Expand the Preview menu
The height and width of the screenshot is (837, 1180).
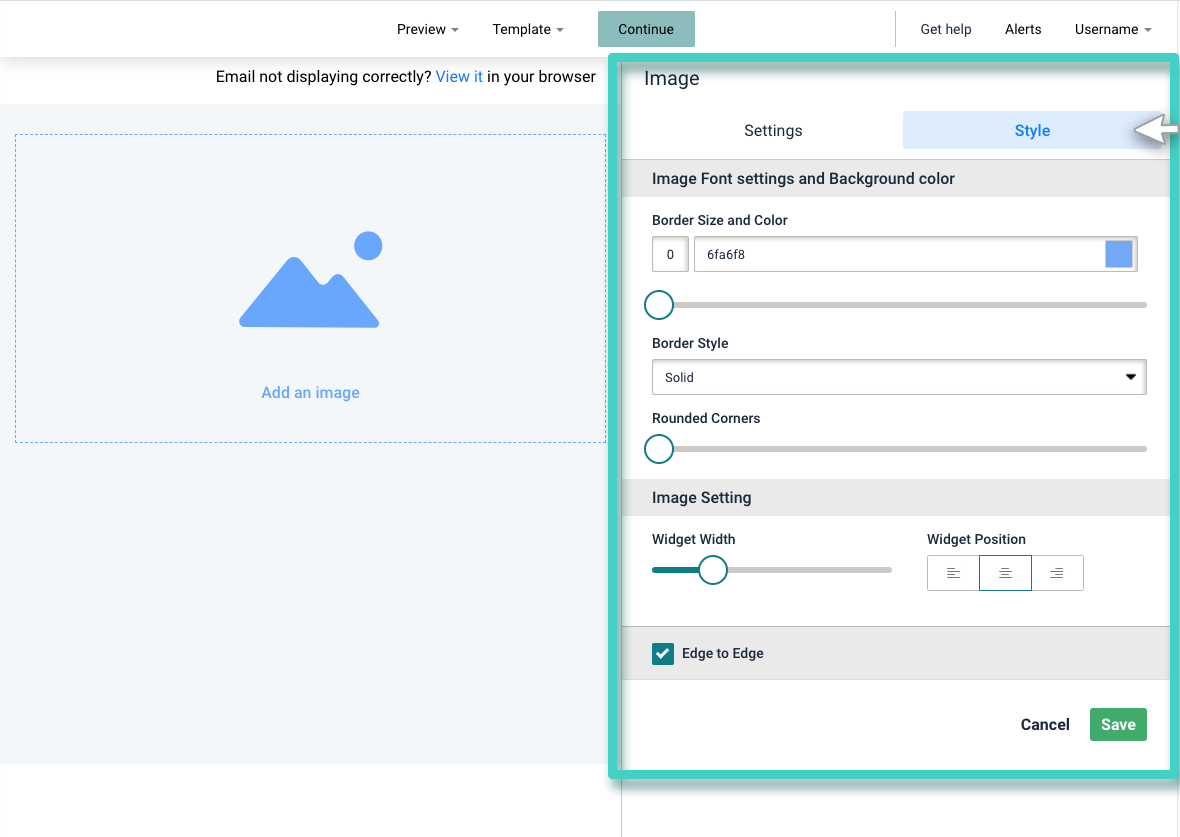click(x=427, y=29)
